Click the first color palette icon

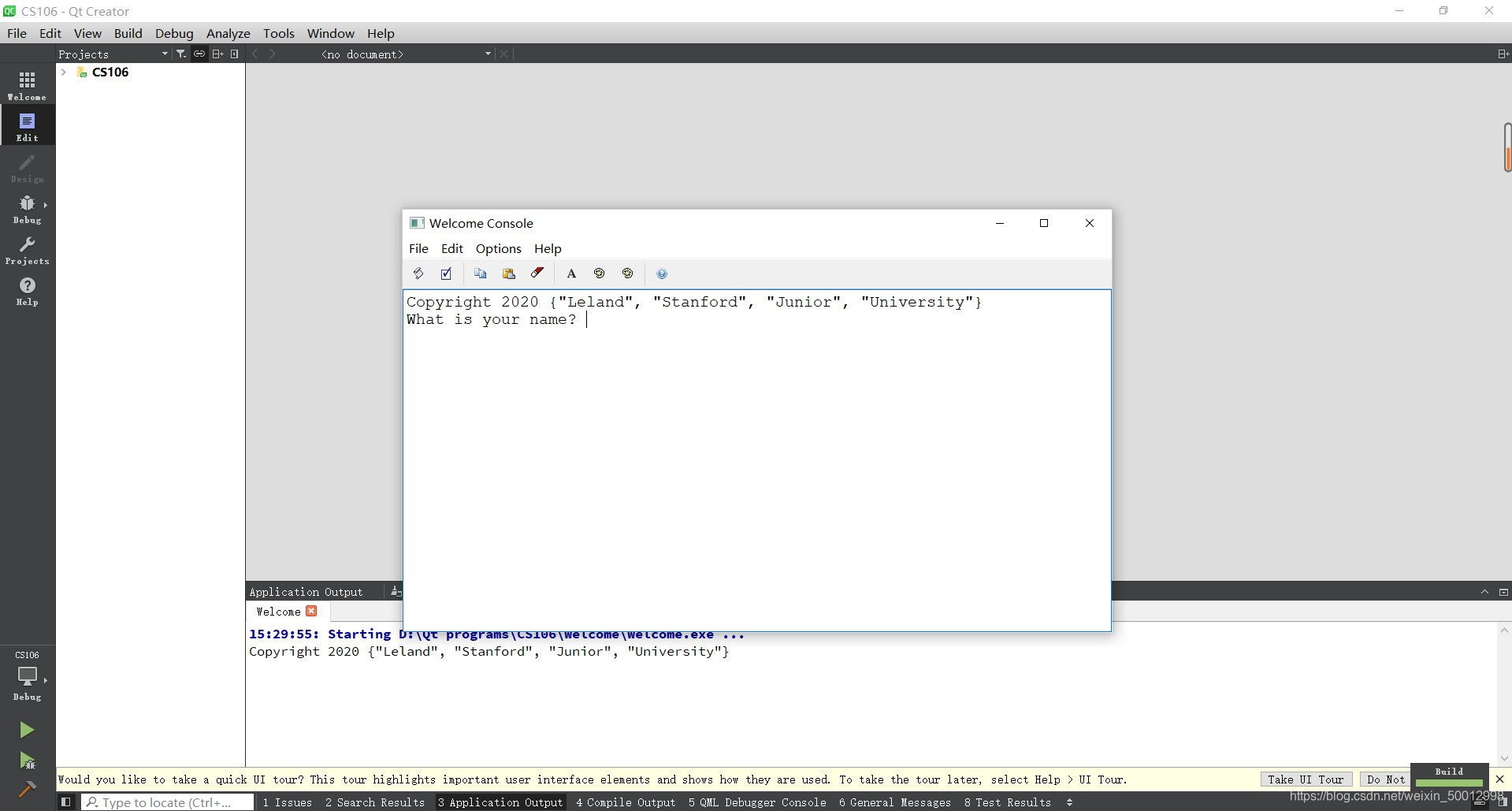[599, 273]
